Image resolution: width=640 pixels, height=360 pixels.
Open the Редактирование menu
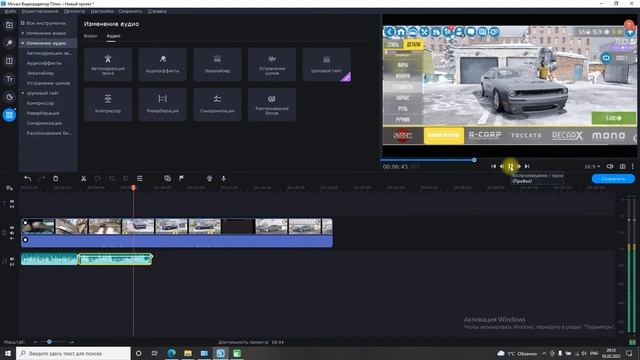[x=40, y=11]
